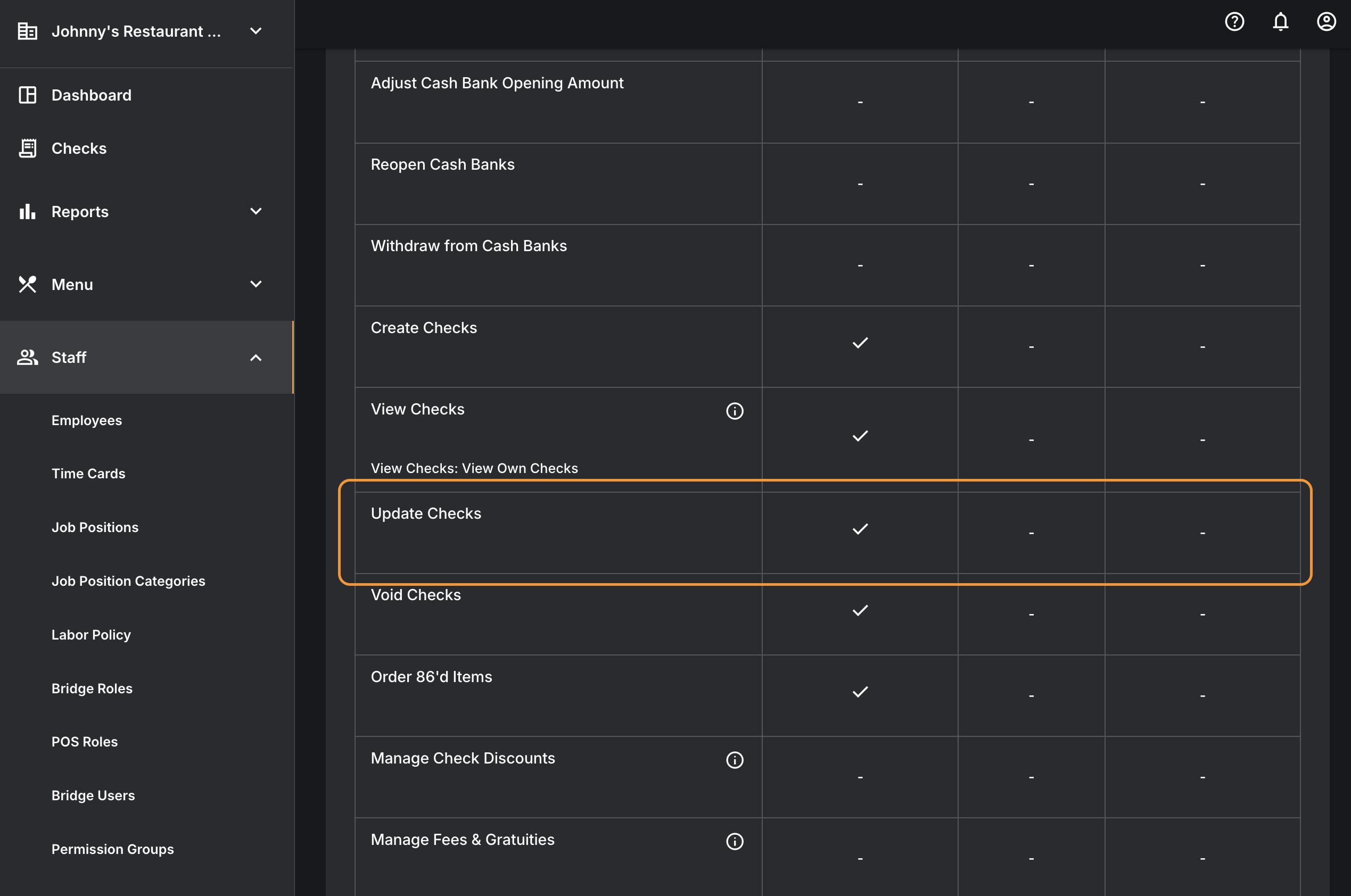Viewport: 1351px width, 896px height.
Task: Go to the Checks page
Action: pyautogui.click(x=79, y=148)
